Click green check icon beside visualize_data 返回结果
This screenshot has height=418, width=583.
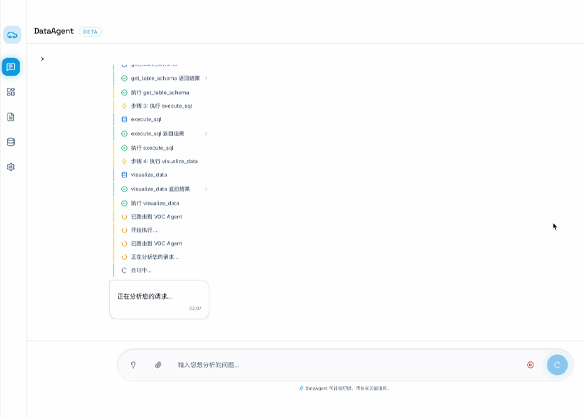[124, 189]
